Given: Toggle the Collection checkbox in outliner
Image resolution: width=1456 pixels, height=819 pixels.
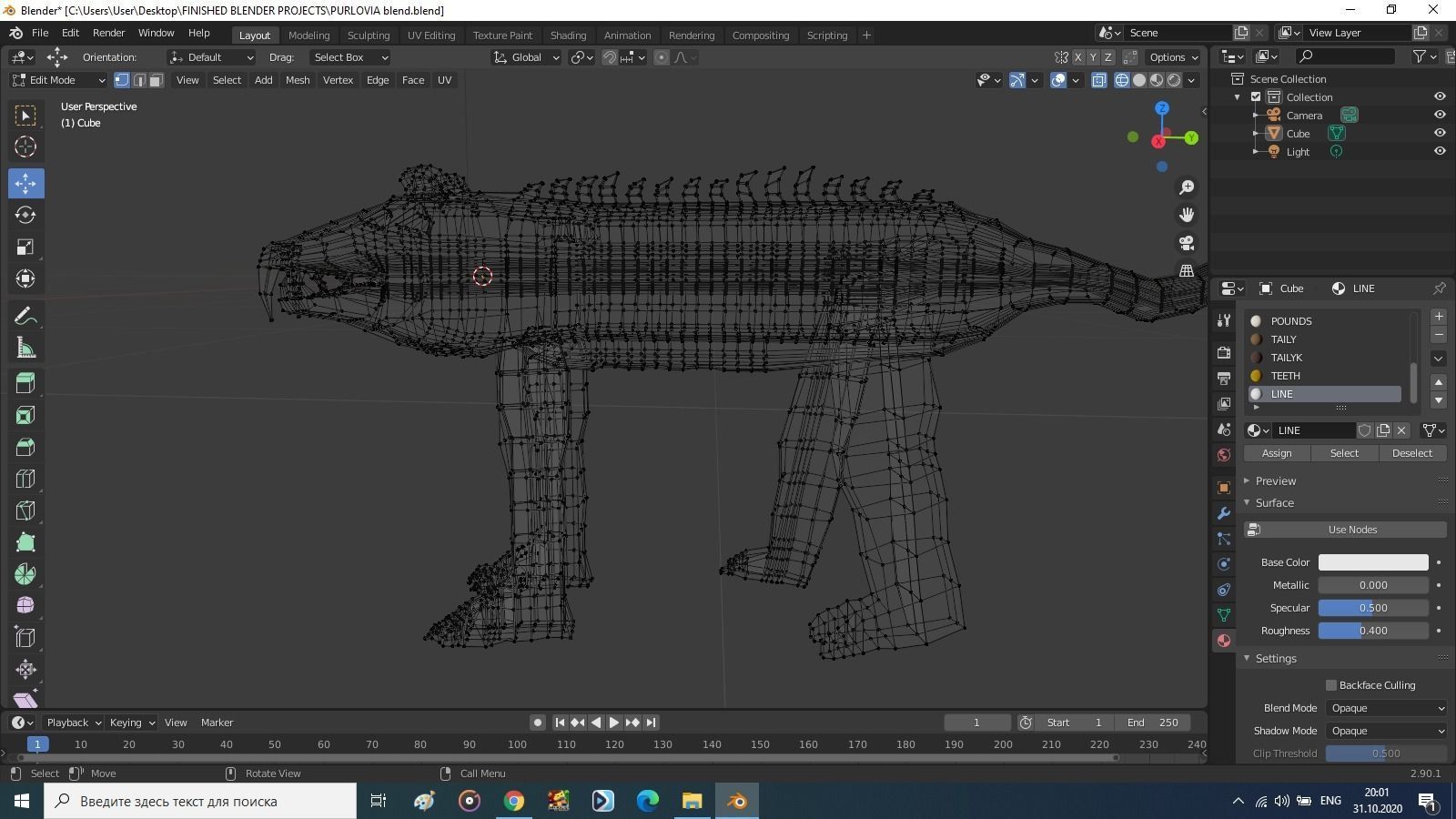Looking at the screenshot, I should (x=1256, y=96).
